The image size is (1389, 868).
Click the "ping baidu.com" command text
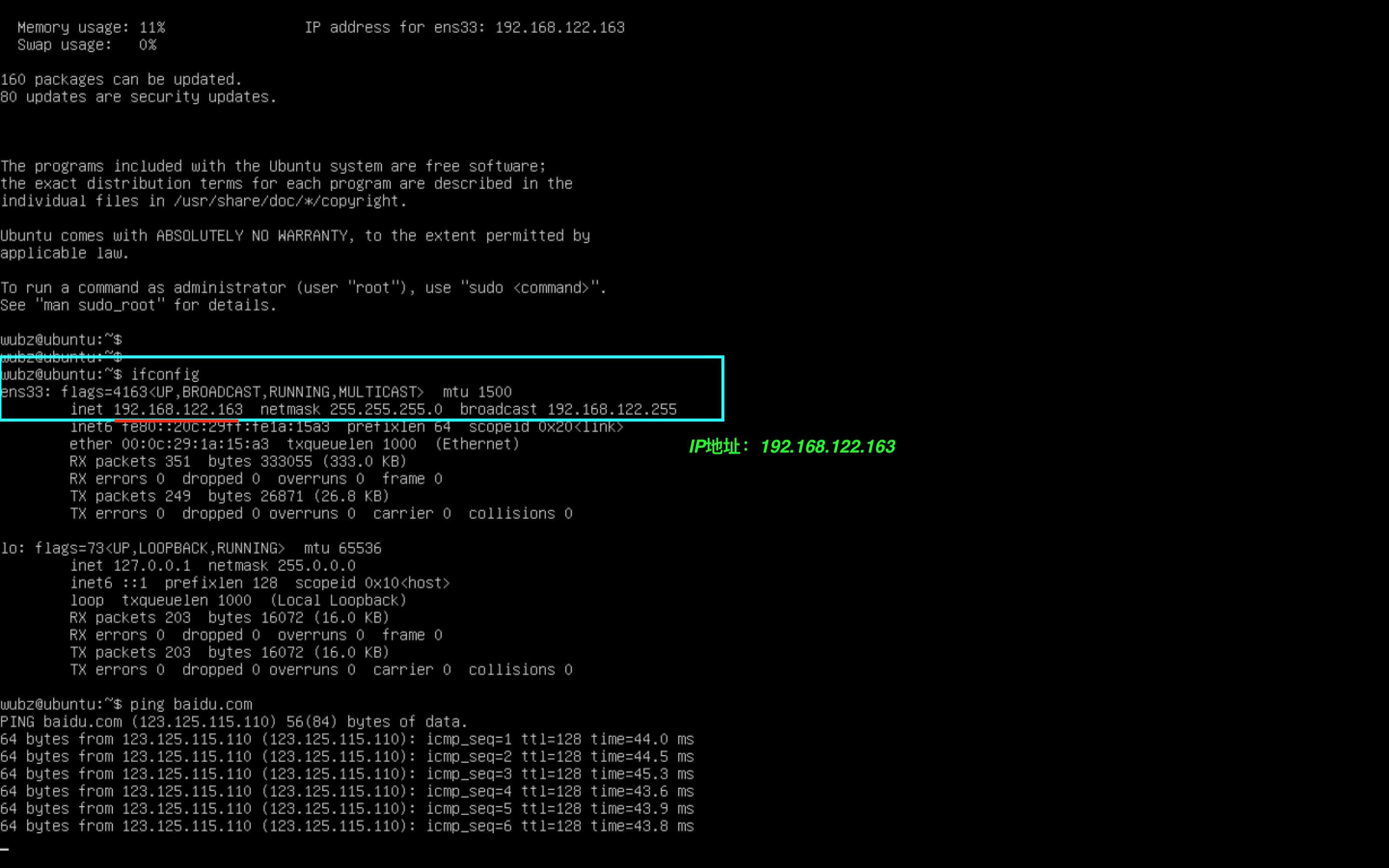[191, 705]
